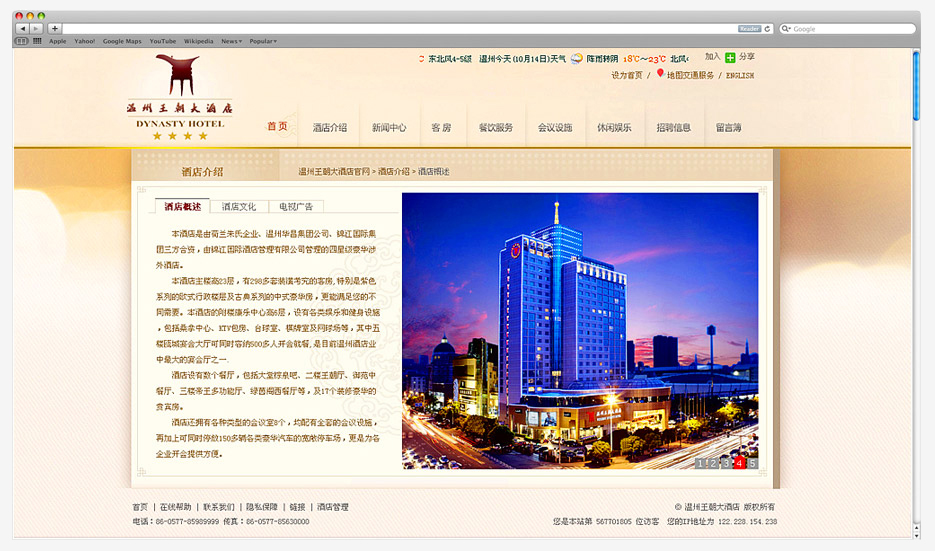Click the green plus share icon
This screenshot has width=935, height=551.
[730, 58]
